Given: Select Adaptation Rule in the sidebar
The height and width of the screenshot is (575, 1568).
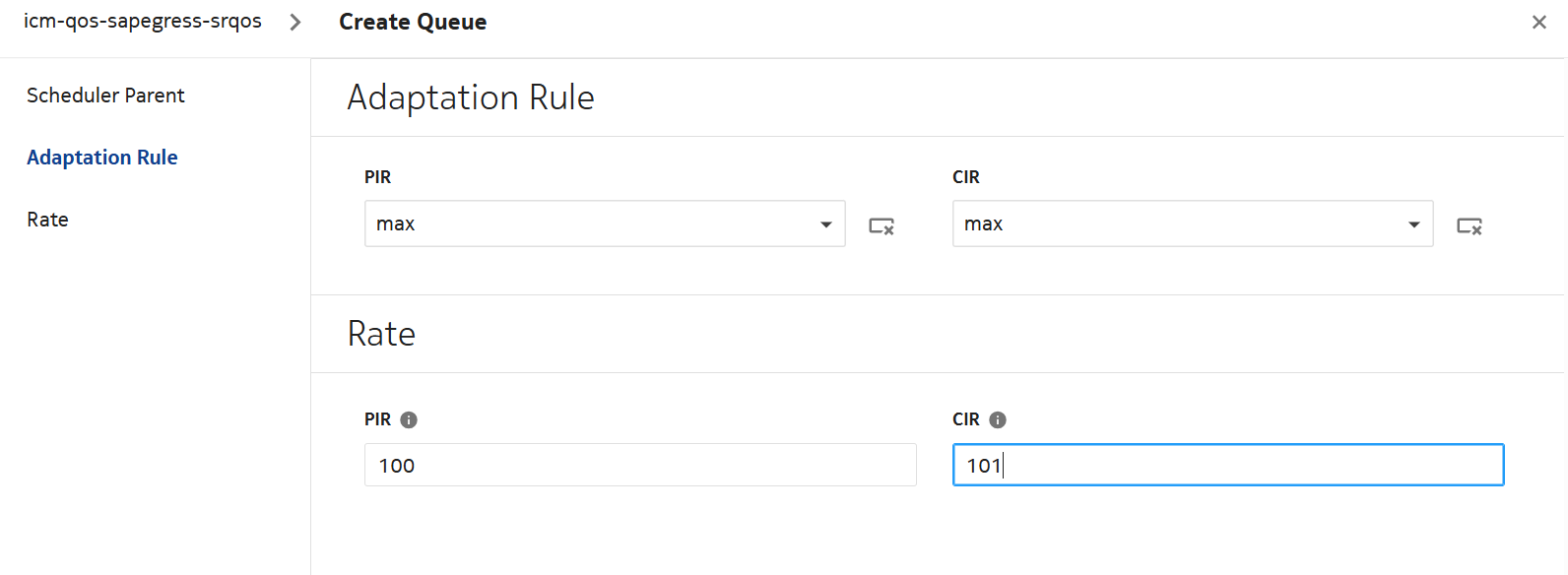Looking at the screenshot, I should pos(102,158).
